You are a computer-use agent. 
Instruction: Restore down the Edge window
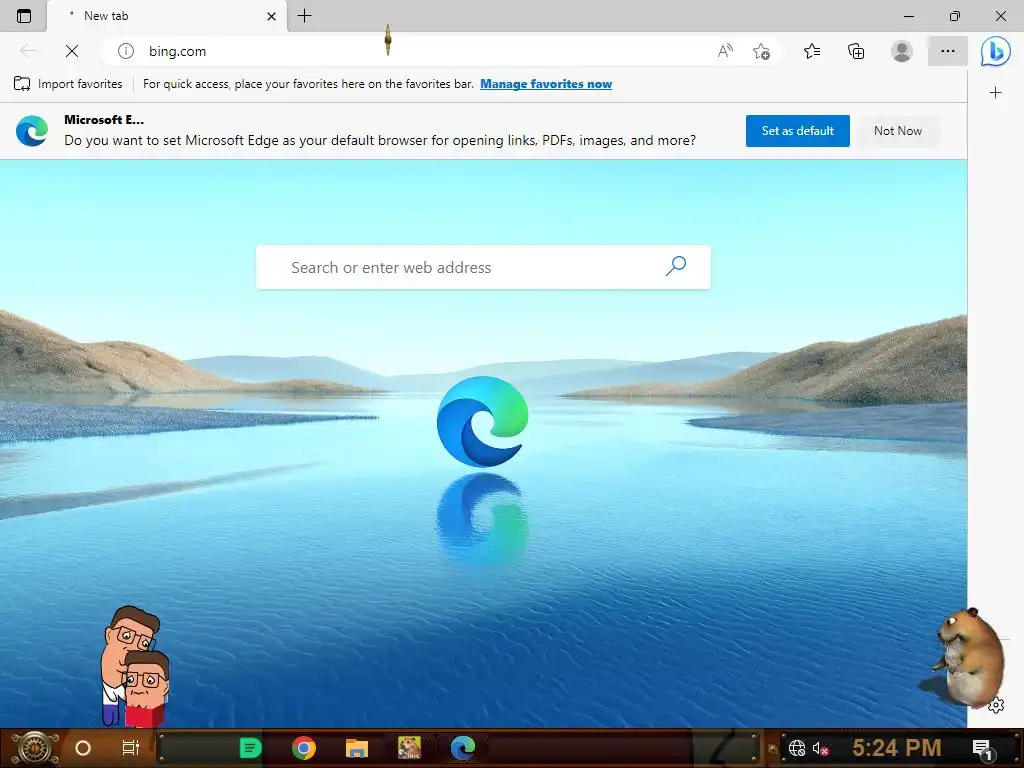point(955,16)
